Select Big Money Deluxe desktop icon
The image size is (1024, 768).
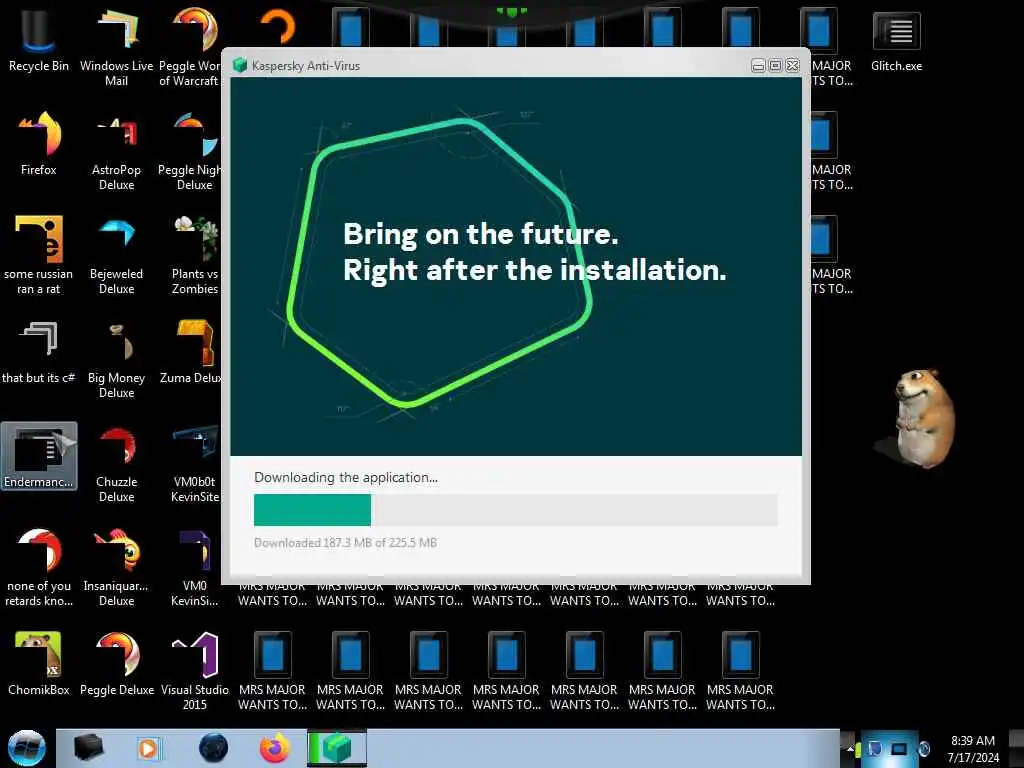point(116,359)
